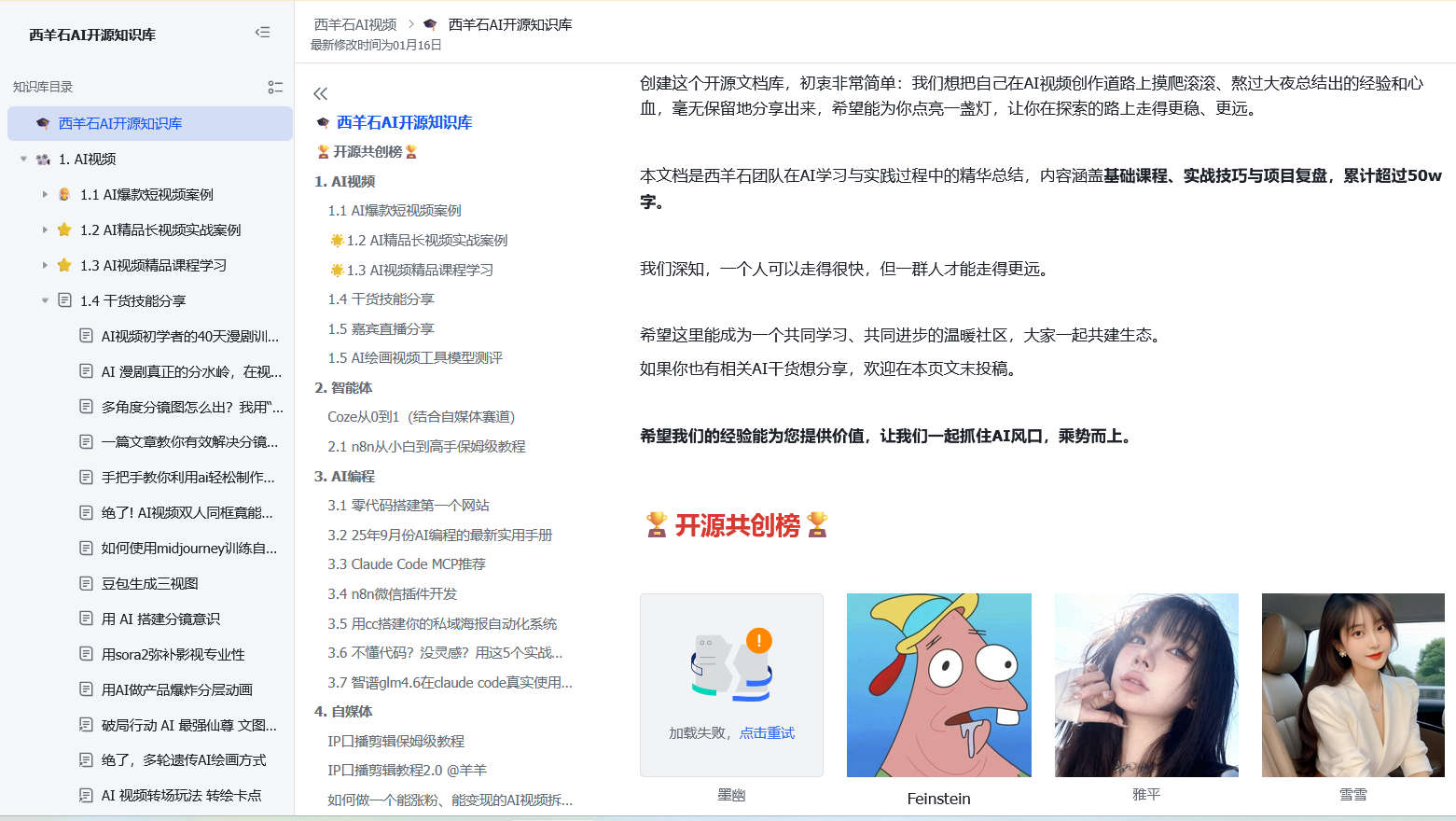Viewport: 1456px width, 821px height.
Task: Click the star icon of 1.2 AI精品长视频实战案例
Action: point(64,230)
